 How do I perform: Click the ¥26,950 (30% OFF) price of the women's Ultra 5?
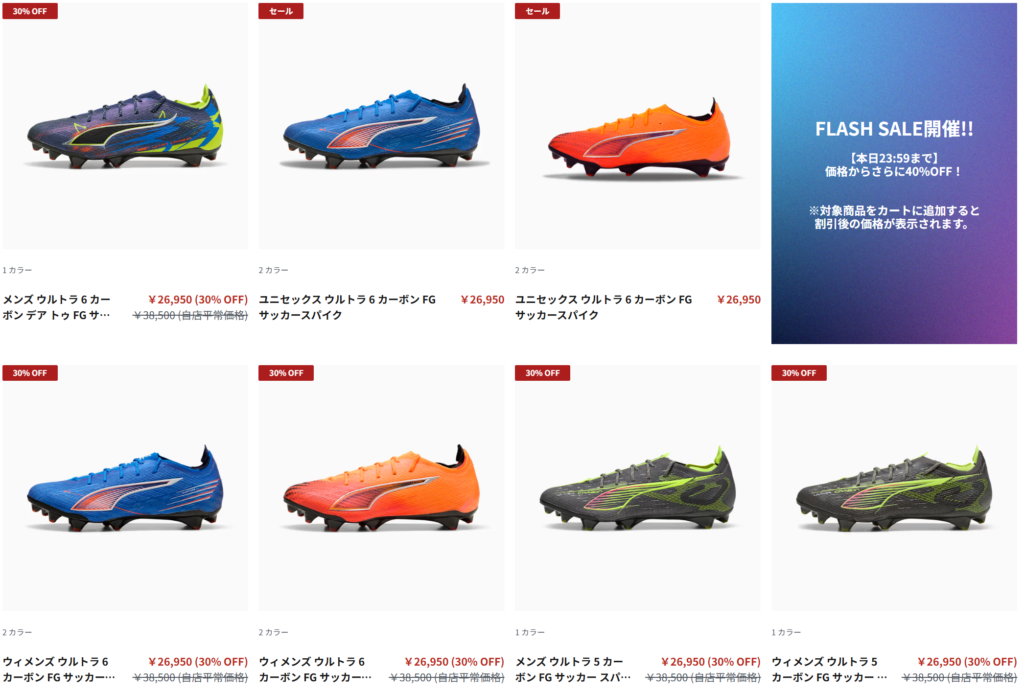967,662
